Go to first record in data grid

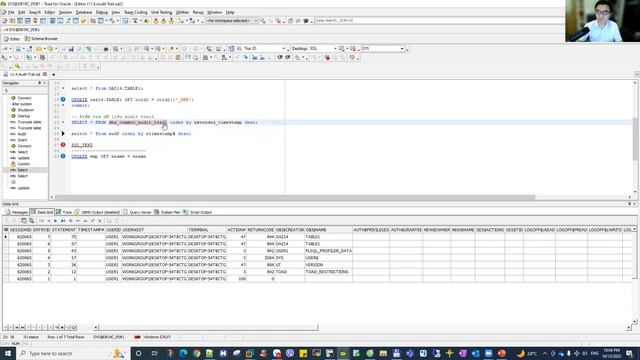coord(41,221)
